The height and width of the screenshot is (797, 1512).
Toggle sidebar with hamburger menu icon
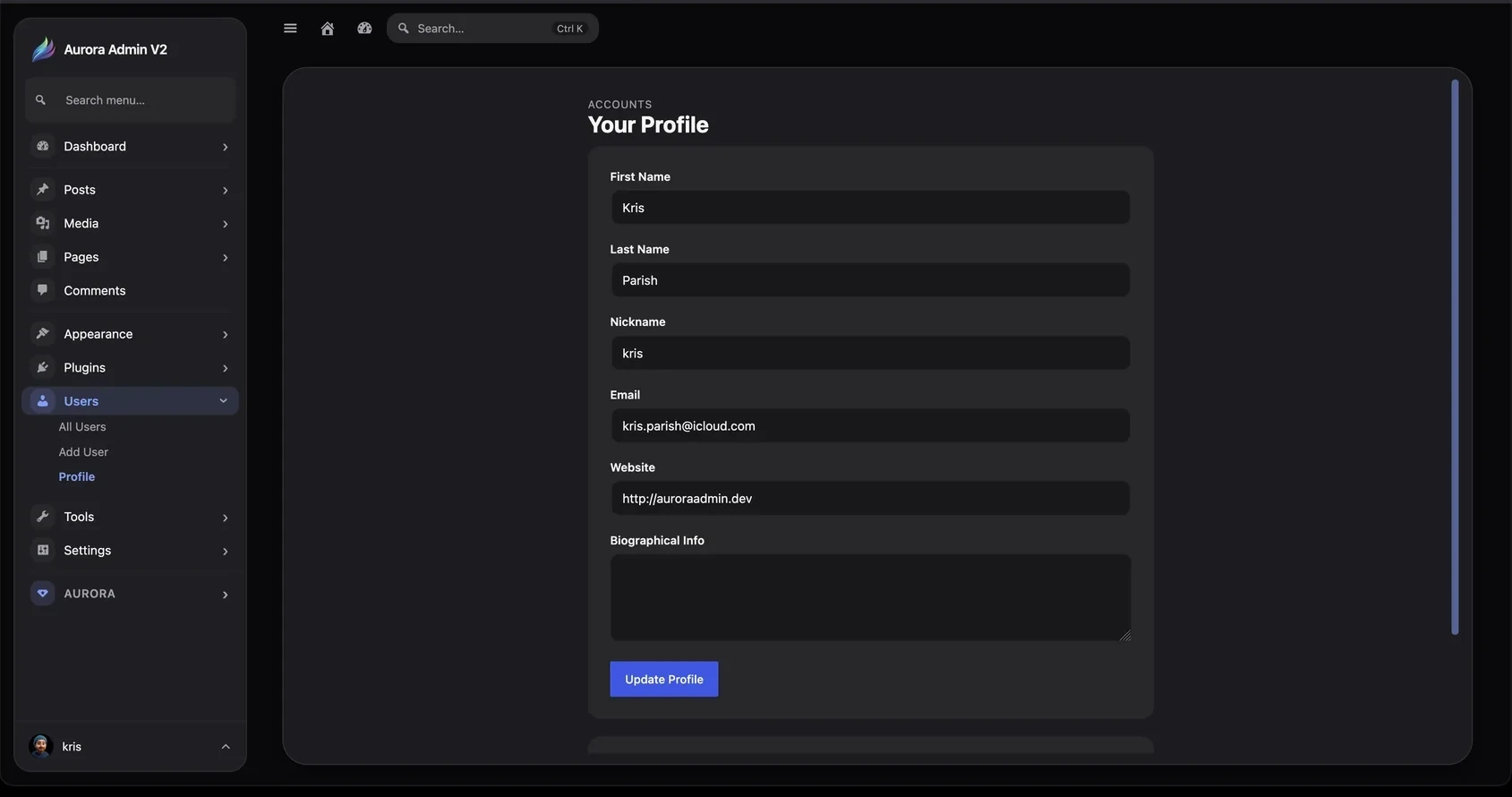pos(290,29)
